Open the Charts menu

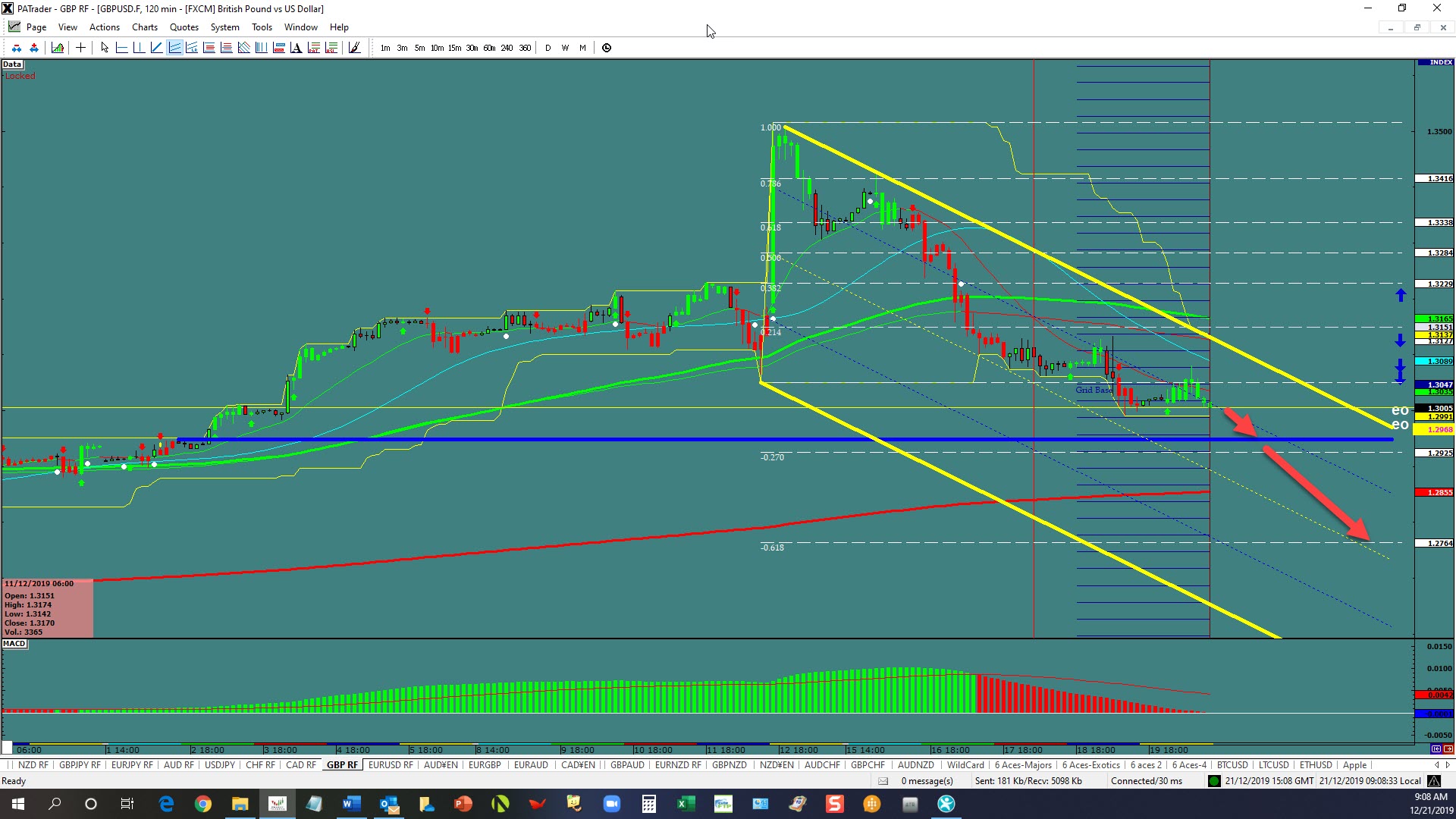point(144,27)
